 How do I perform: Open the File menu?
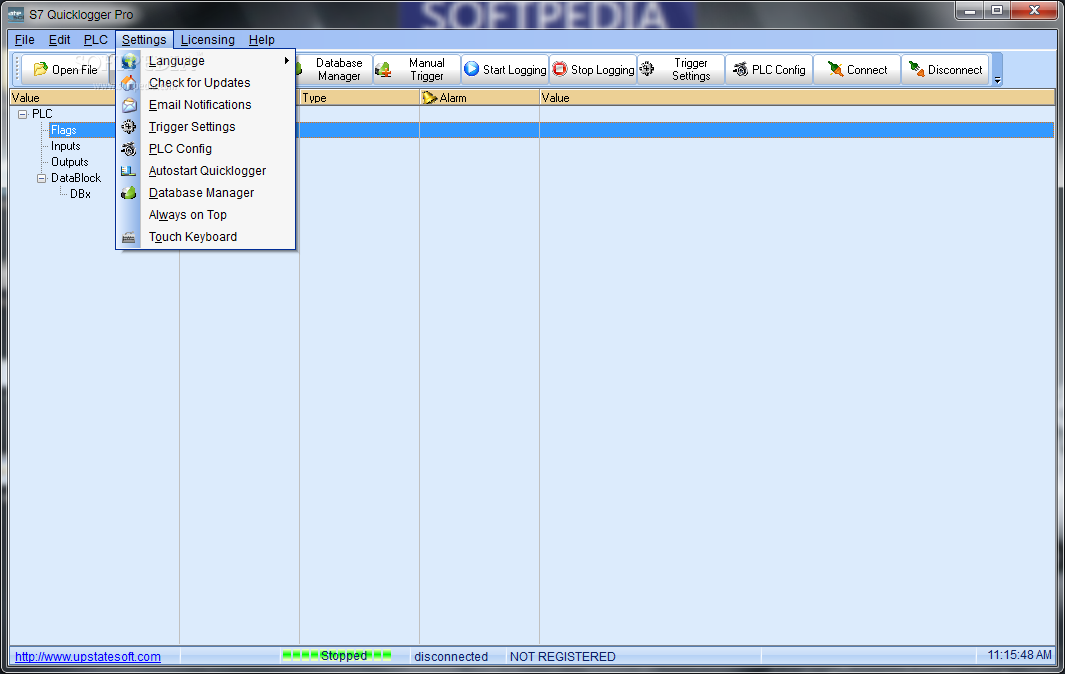tap(24, 39)
